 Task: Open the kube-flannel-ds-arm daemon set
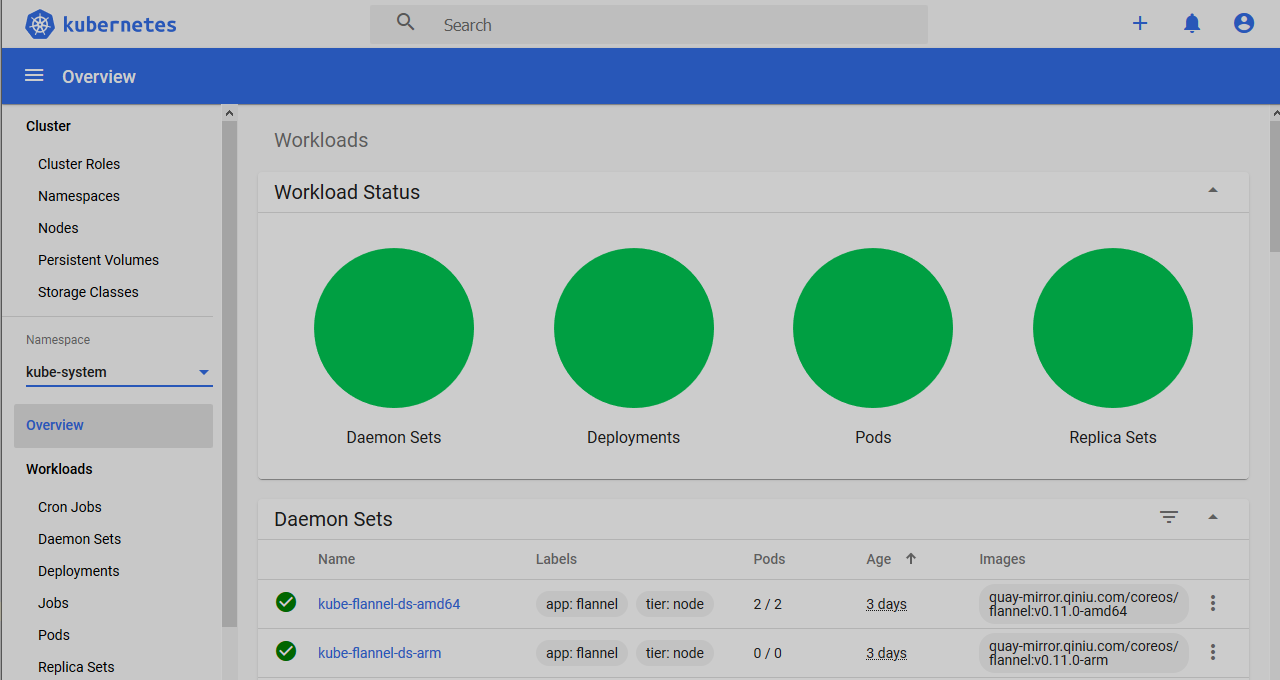[379, 653]
